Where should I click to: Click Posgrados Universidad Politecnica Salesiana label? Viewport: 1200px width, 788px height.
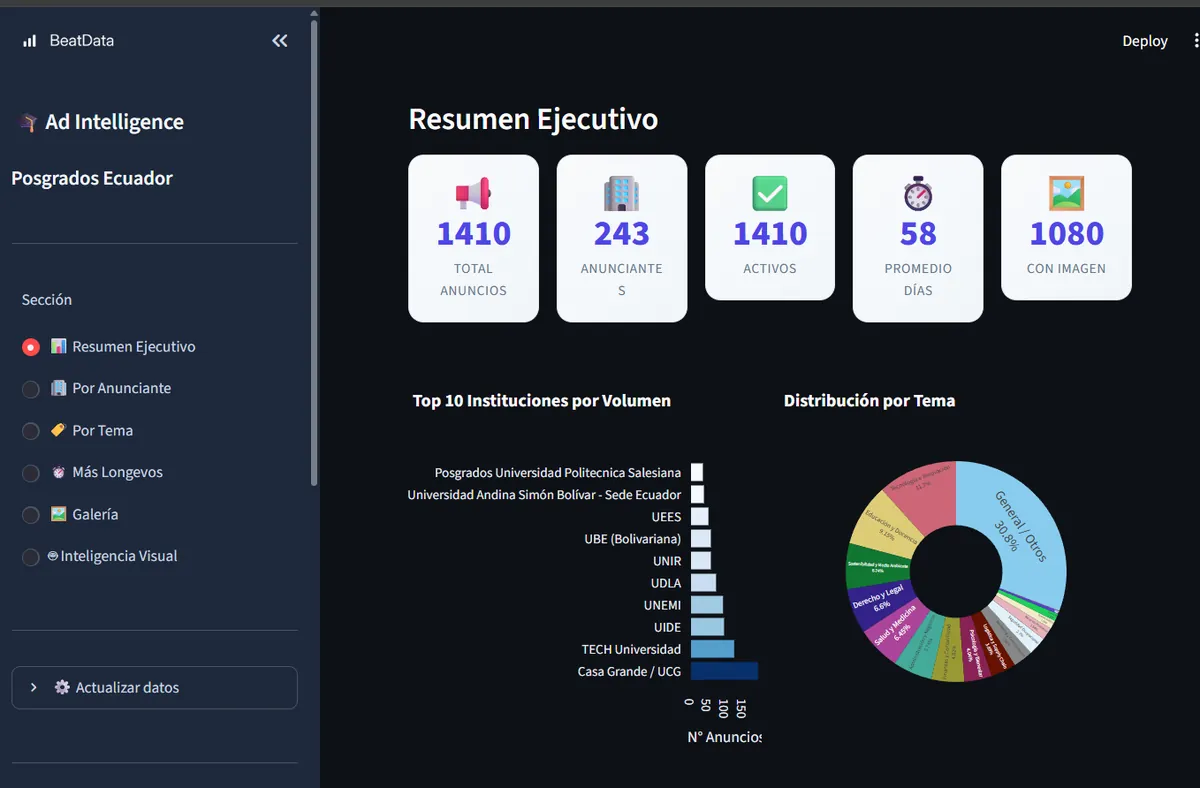click(558, 472)
